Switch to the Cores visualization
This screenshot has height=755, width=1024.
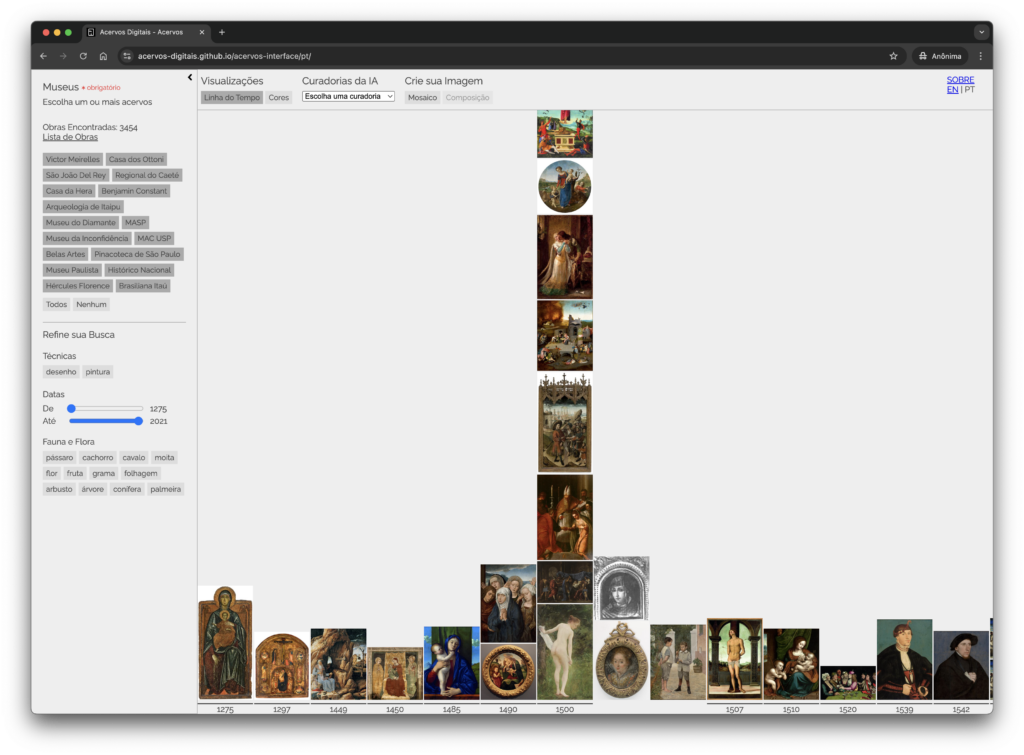pyautogui.click(x=279, y=98)
